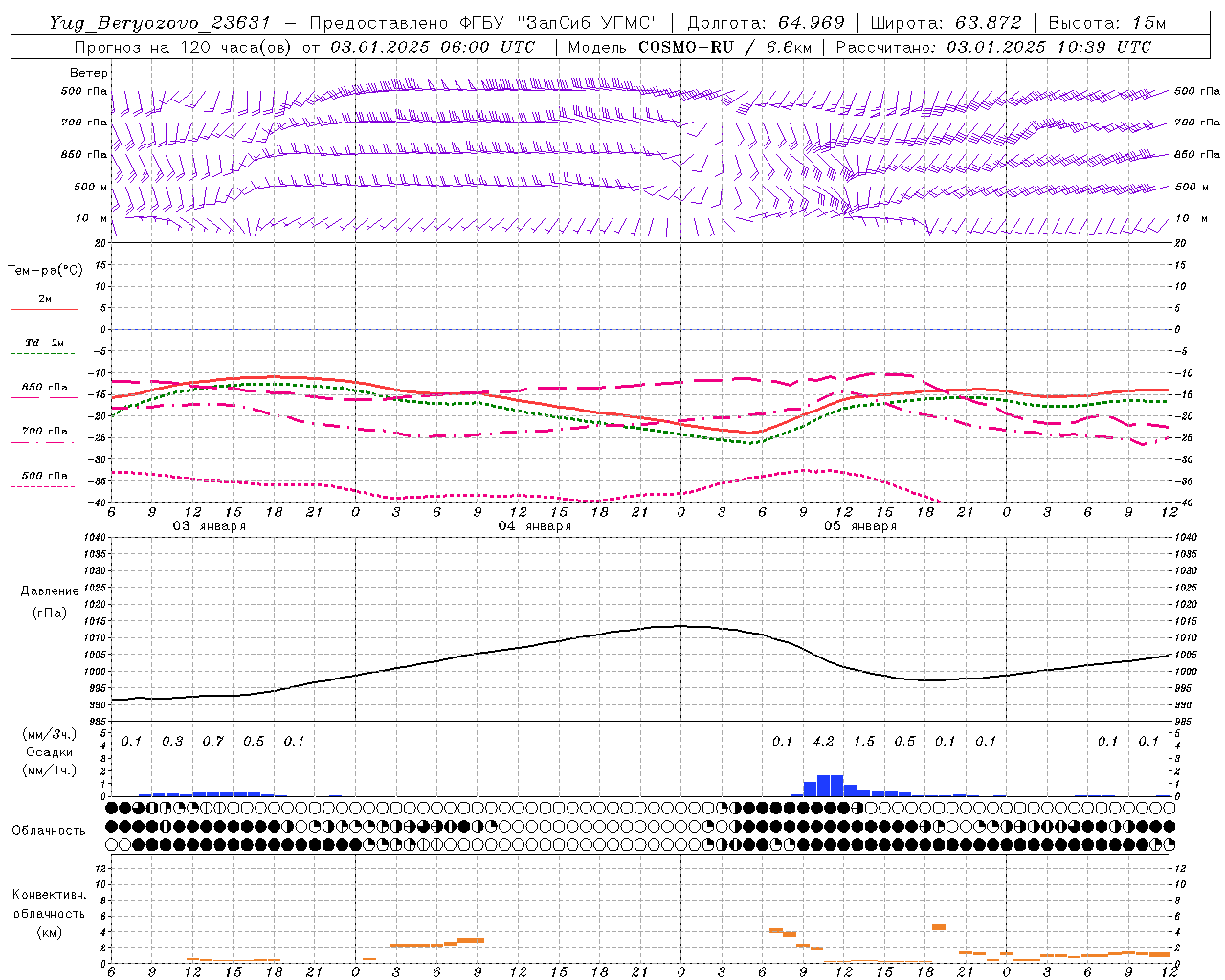Click the 2м temperature legend entry
1225x980 pixels.
point(45,299)
